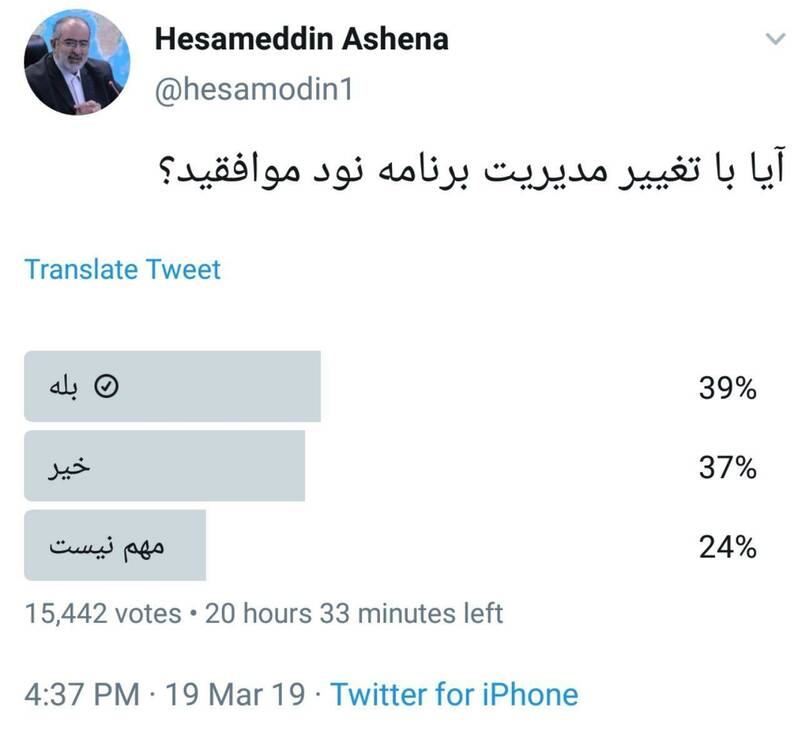Open the tweet options chevron menu
The image size is (800, 733).
pyautogui.click(x=774, y=39)
